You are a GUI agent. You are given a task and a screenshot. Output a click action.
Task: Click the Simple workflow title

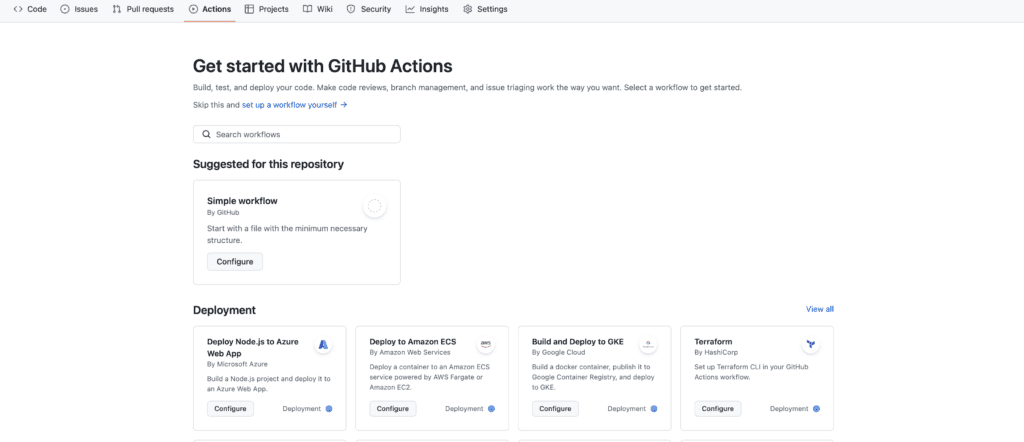(242, 201)
